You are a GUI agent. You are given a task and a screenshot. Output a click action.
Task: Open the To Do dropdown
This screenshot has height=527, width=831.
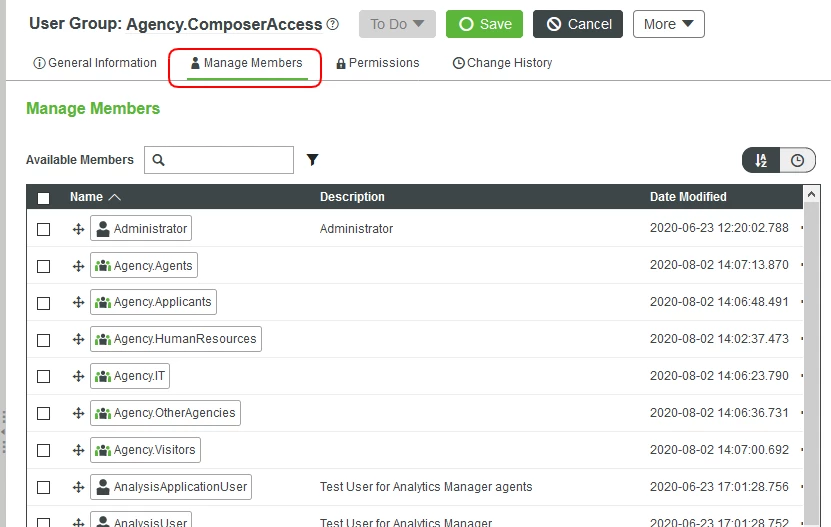click(x=397, y=24)
